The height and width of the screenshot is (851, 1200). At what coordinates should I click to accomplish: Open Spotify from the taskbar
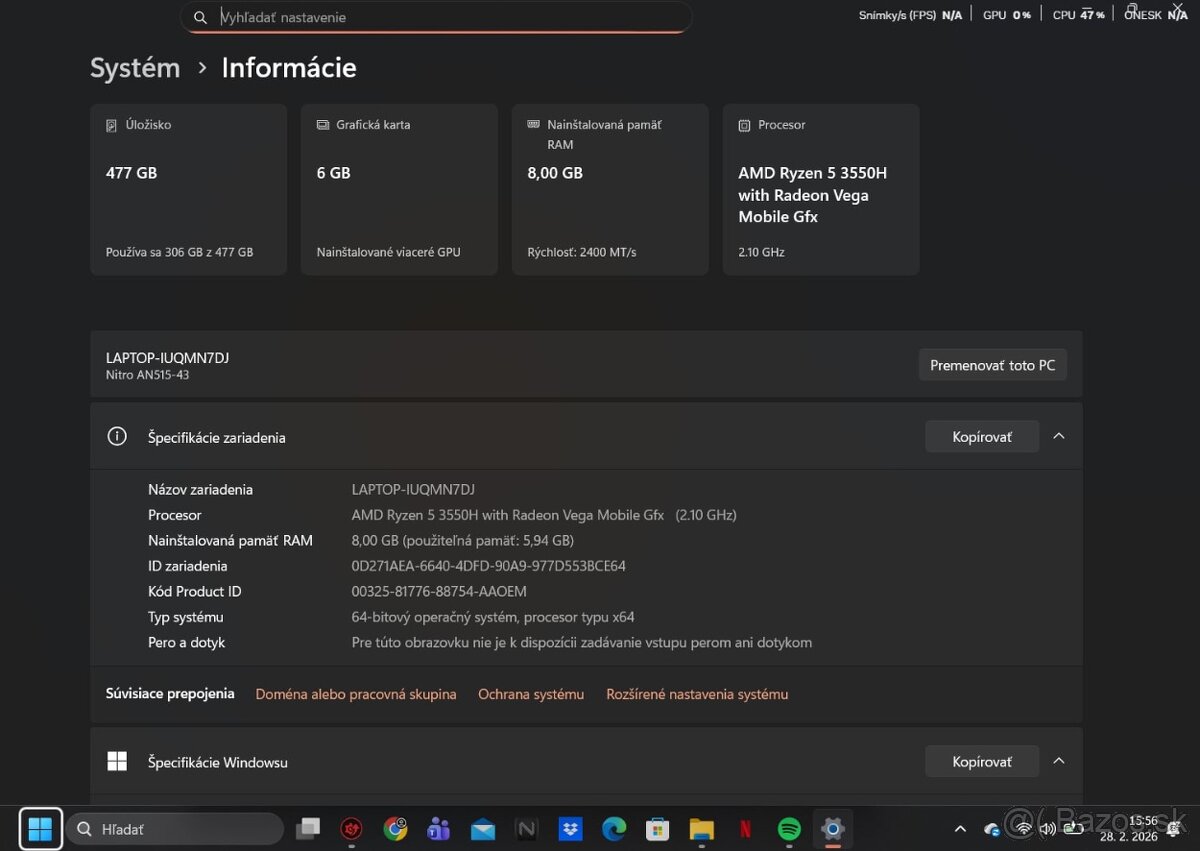(789, 829)
